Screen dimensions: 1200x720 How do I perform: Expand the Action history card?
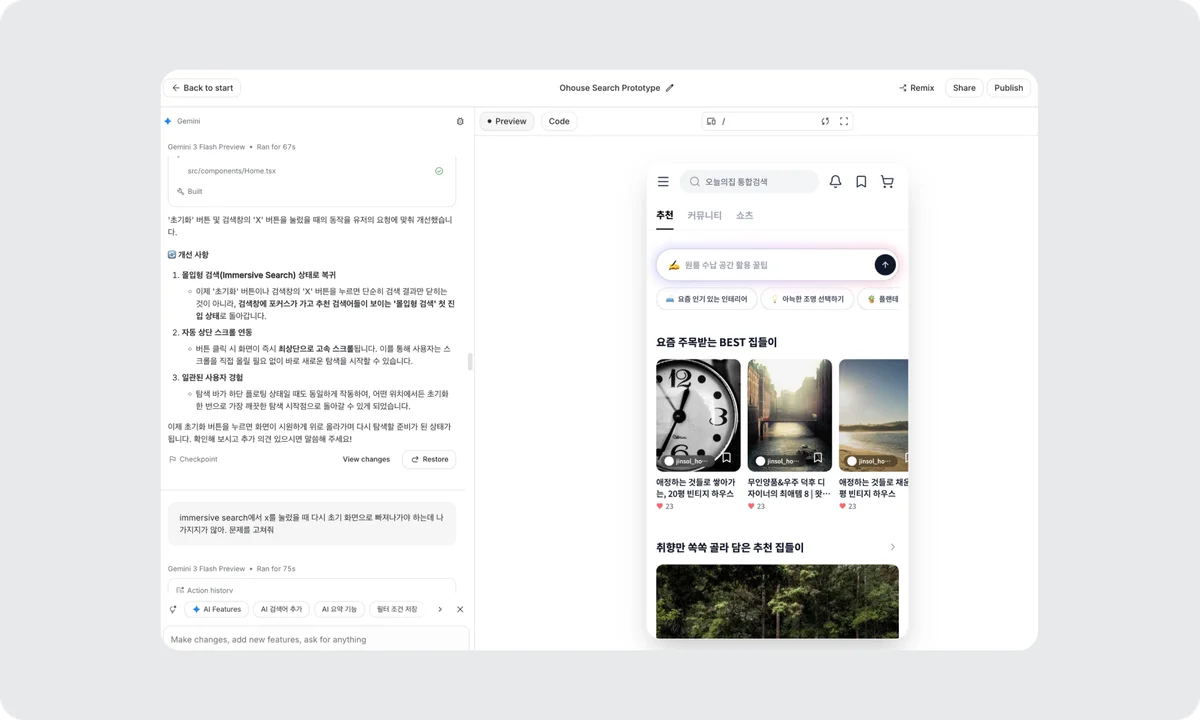[x=312, y=588]
